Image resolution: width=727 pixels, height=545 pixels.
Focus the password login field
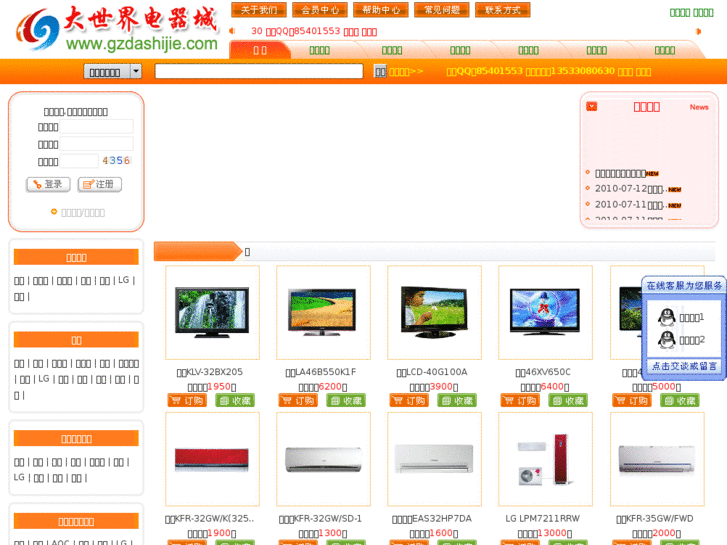96,144
